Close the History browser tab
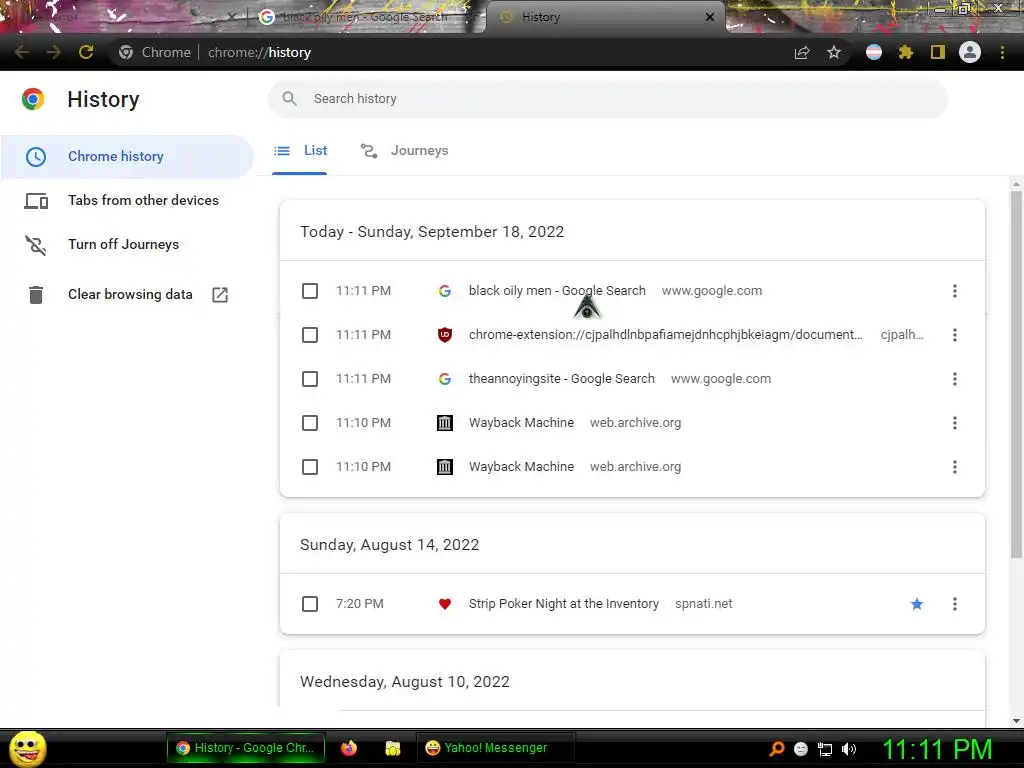The height and width of the screenshot is (768, 1024). pos(710,17)
